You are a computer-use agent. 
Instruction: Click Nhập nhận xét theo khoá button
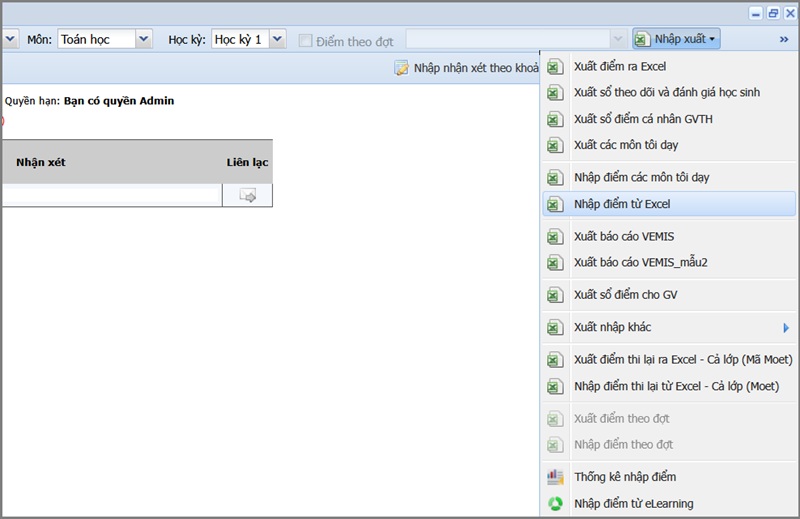tap(466, 68)
